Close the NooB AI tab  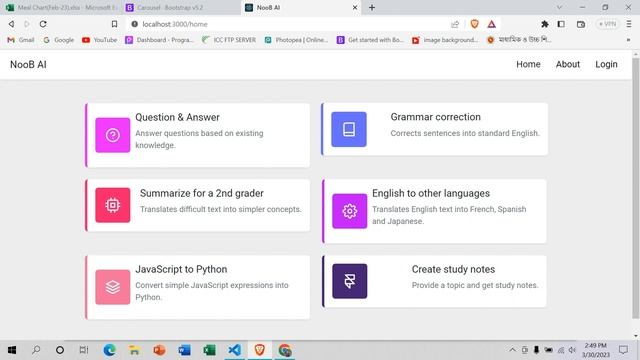pos(355,7)
